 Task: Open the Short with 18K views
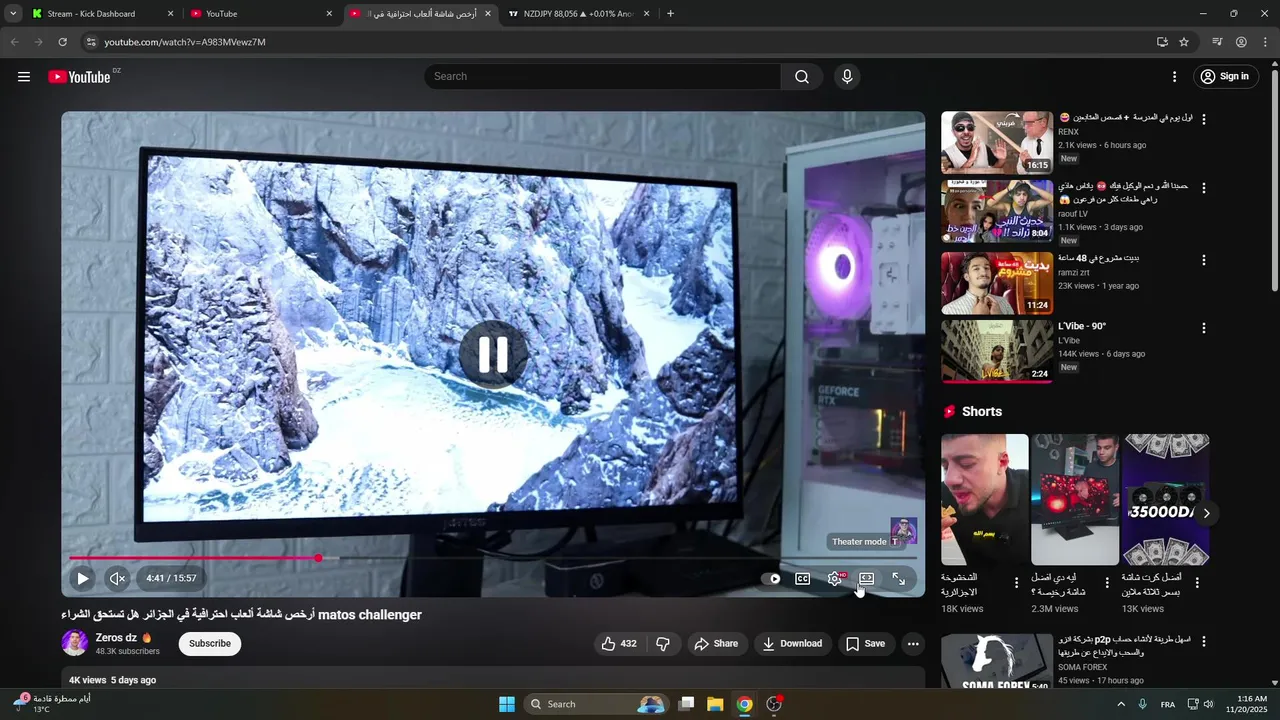click(985, 499)
